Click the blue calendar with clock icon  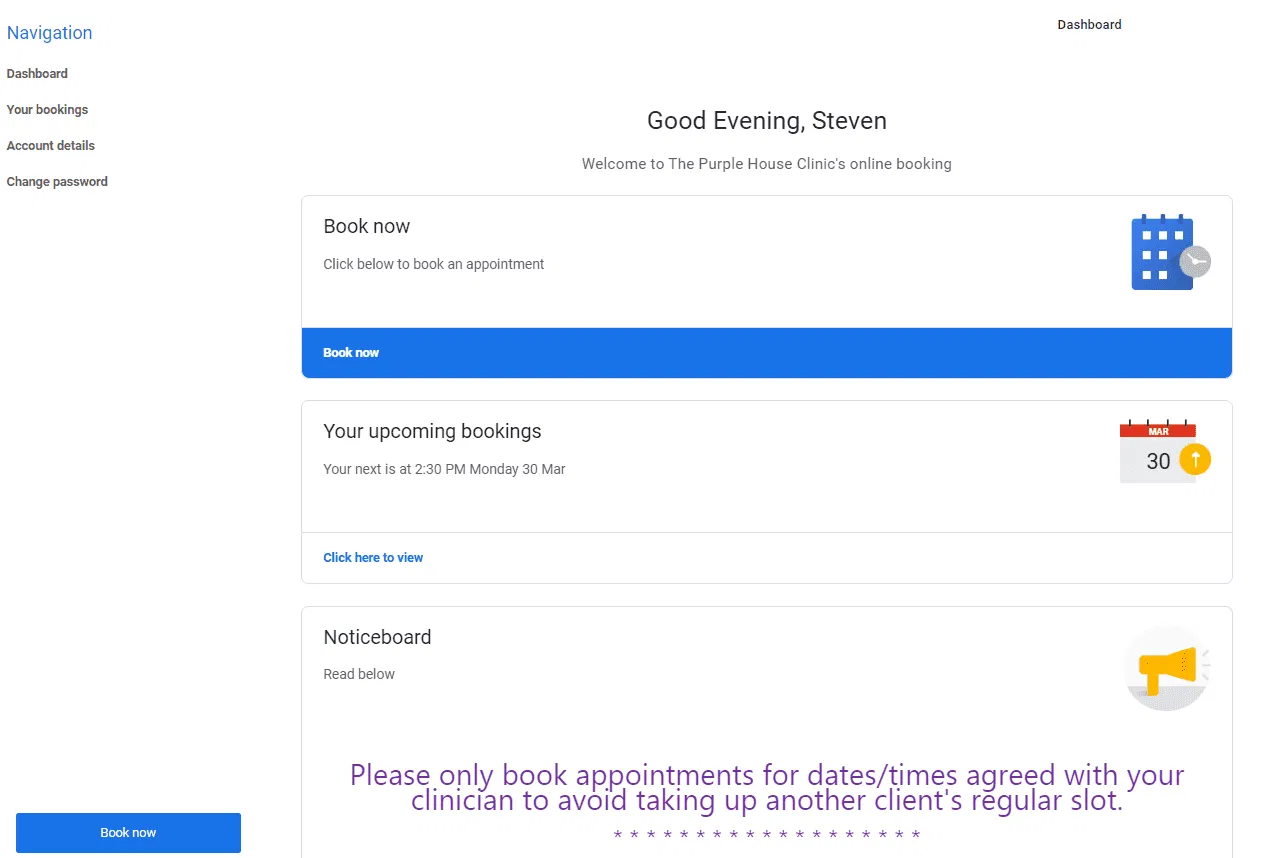coord(1169,253)
